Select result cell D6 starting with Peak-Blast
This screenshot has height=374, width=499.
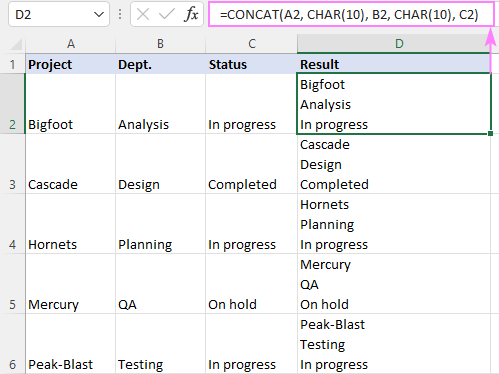click(x=394, y=344)
